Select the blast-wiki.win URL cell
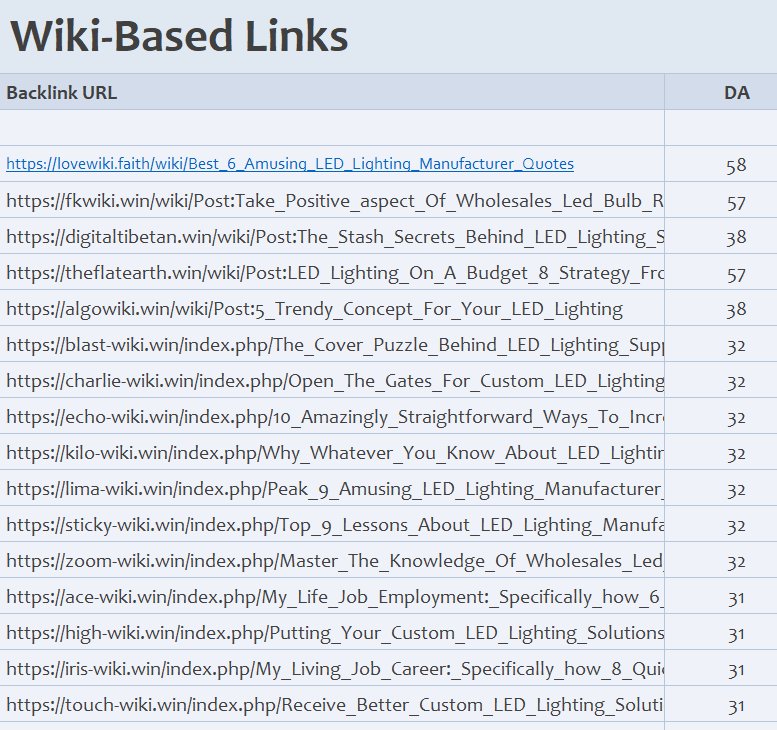 tap(334, 345)
